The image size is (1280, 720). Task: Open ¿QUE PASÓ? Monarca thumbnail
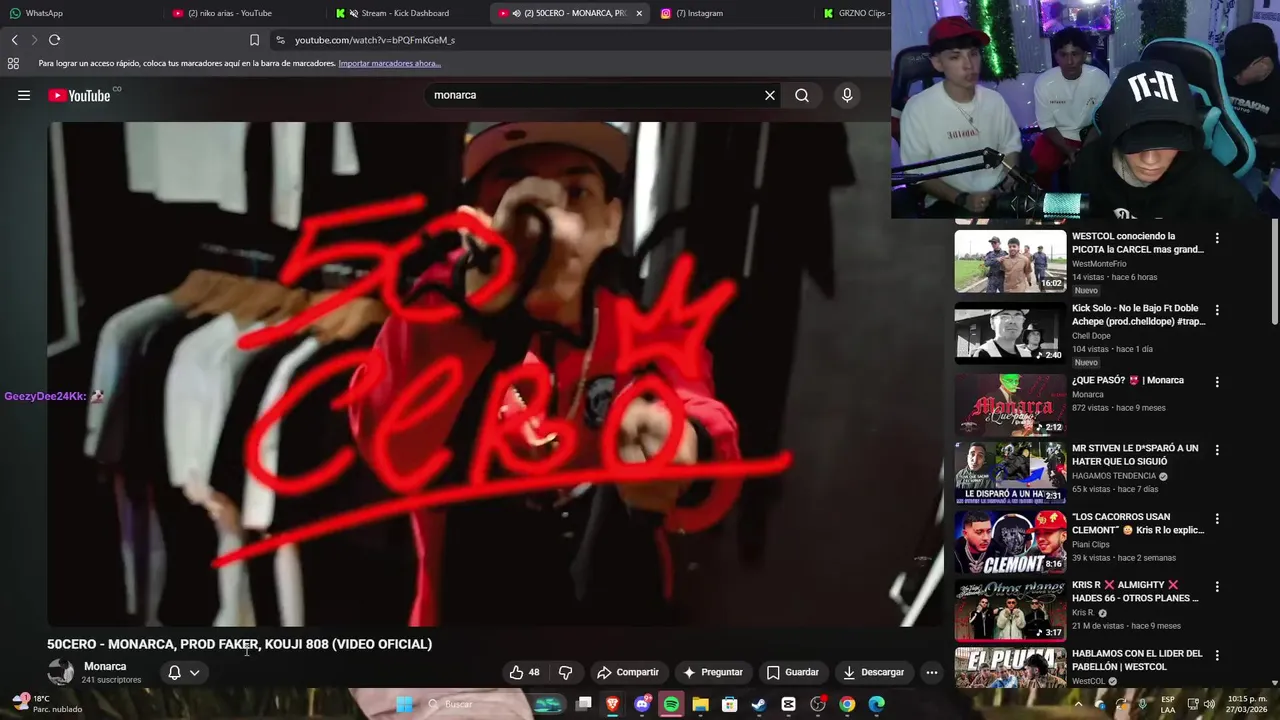point(1010,405)
